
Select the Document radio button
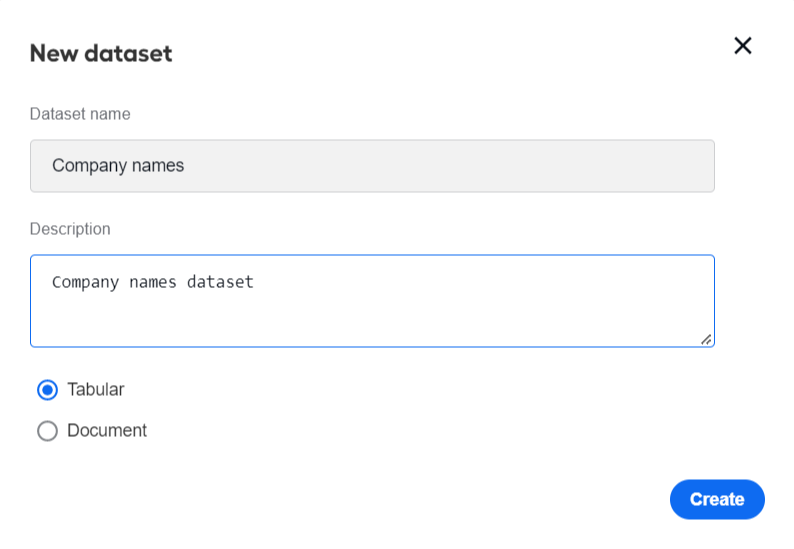(x=48, y=431)
